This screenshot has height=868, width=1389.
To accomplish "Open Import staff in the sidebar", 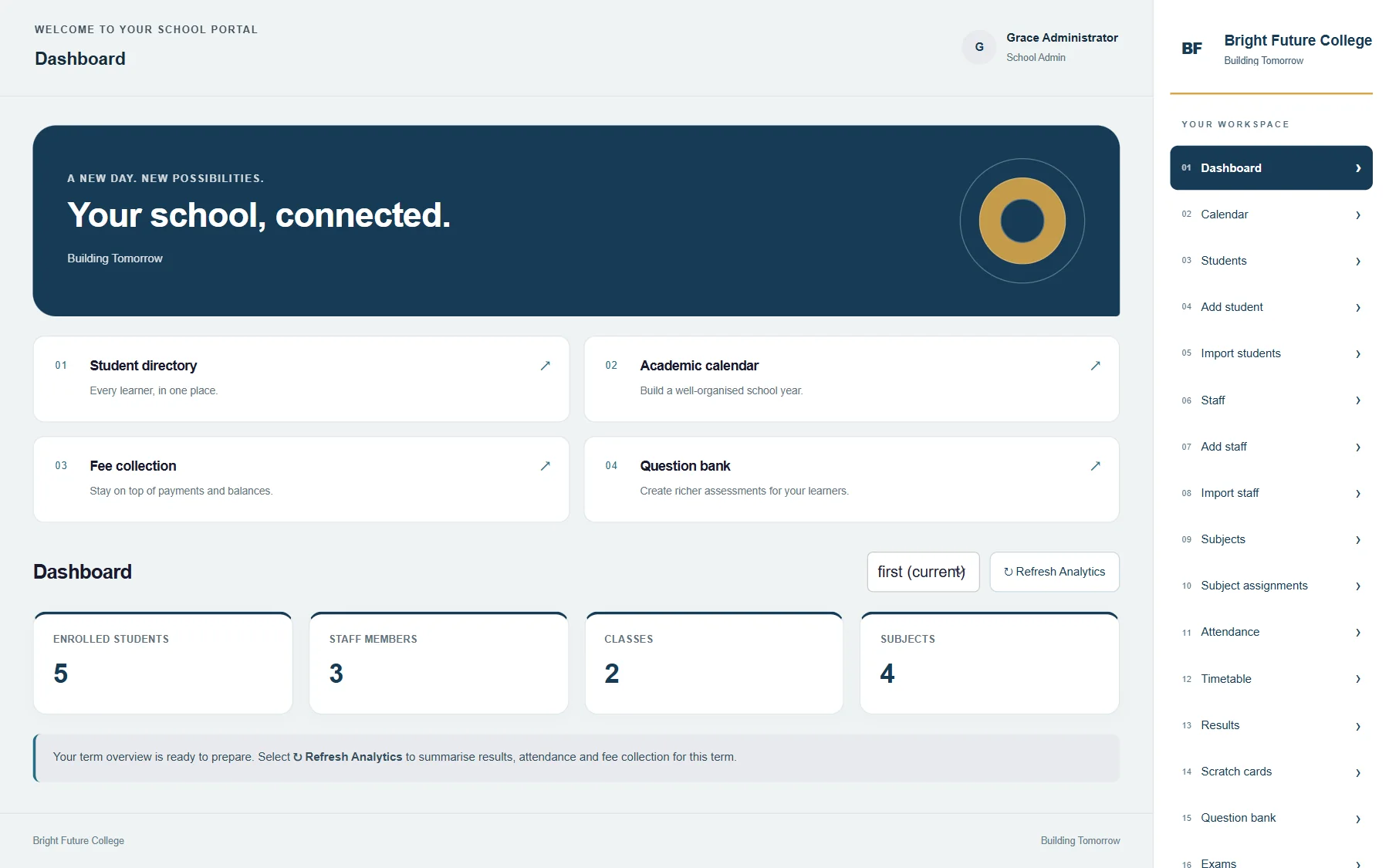I will pyautogui.click(x=1271, y=493).
